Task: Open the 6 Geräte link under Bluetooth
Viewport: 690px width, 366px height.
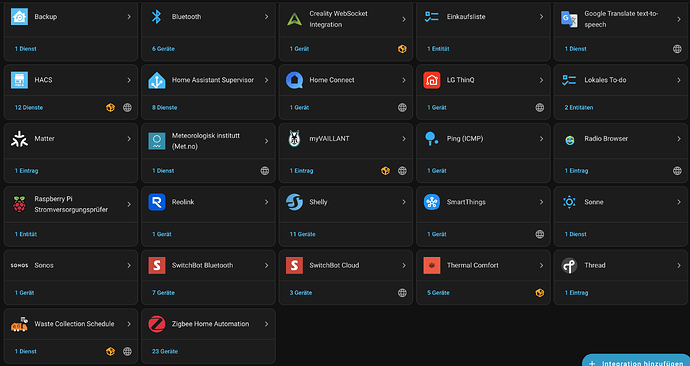Action: [163, 49]
